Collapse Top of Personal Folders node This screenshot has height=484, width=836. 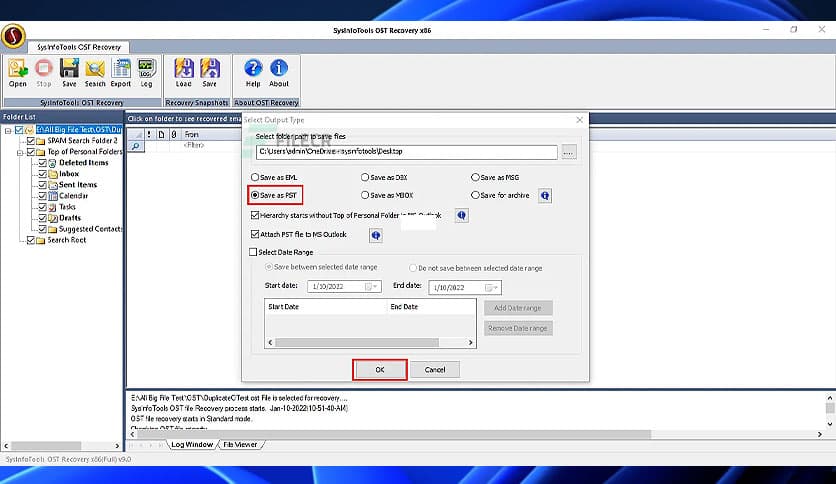[x=20, y=152]
